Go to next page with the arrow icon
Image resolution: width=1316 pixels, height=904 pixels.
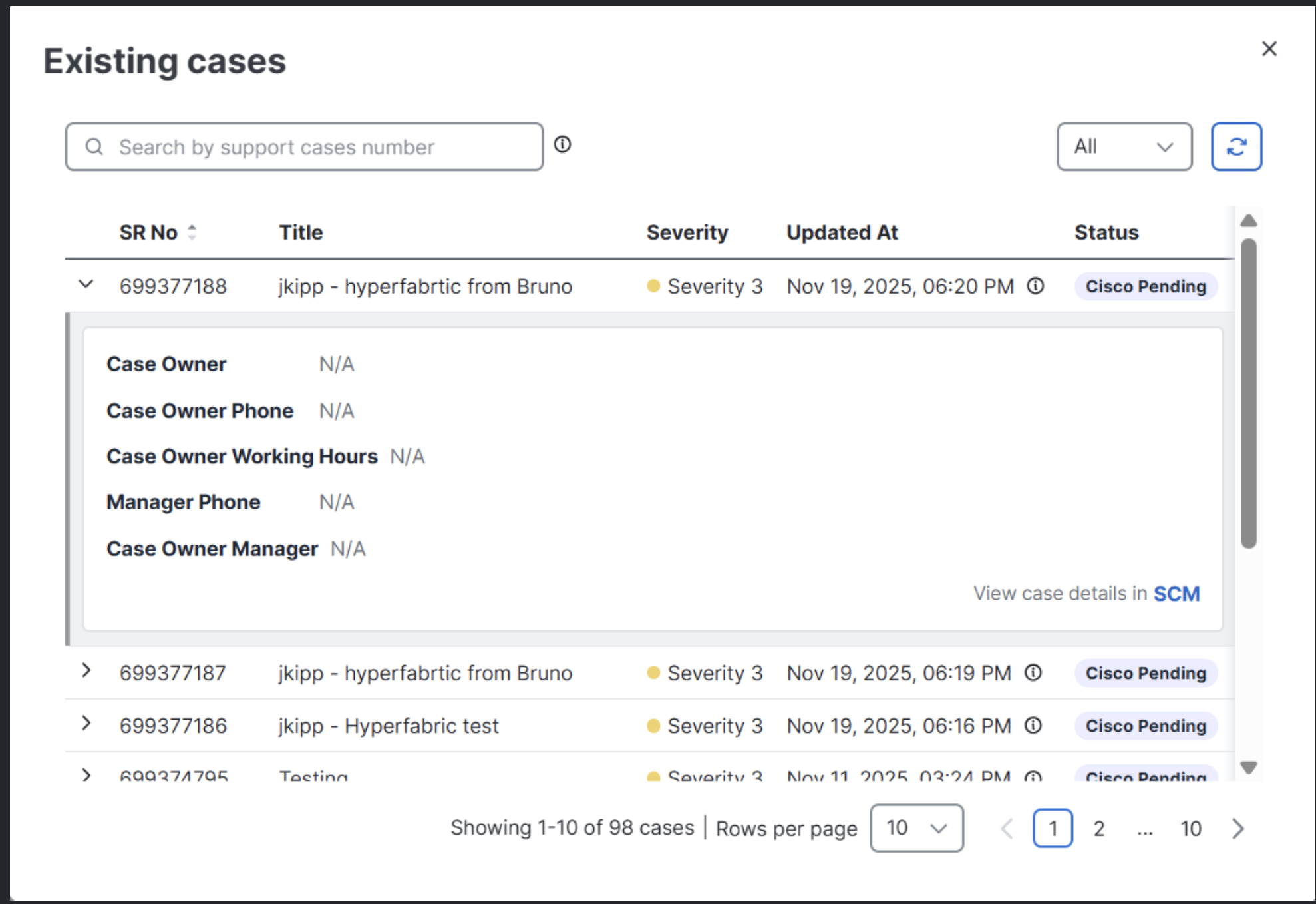(1237, 829)
